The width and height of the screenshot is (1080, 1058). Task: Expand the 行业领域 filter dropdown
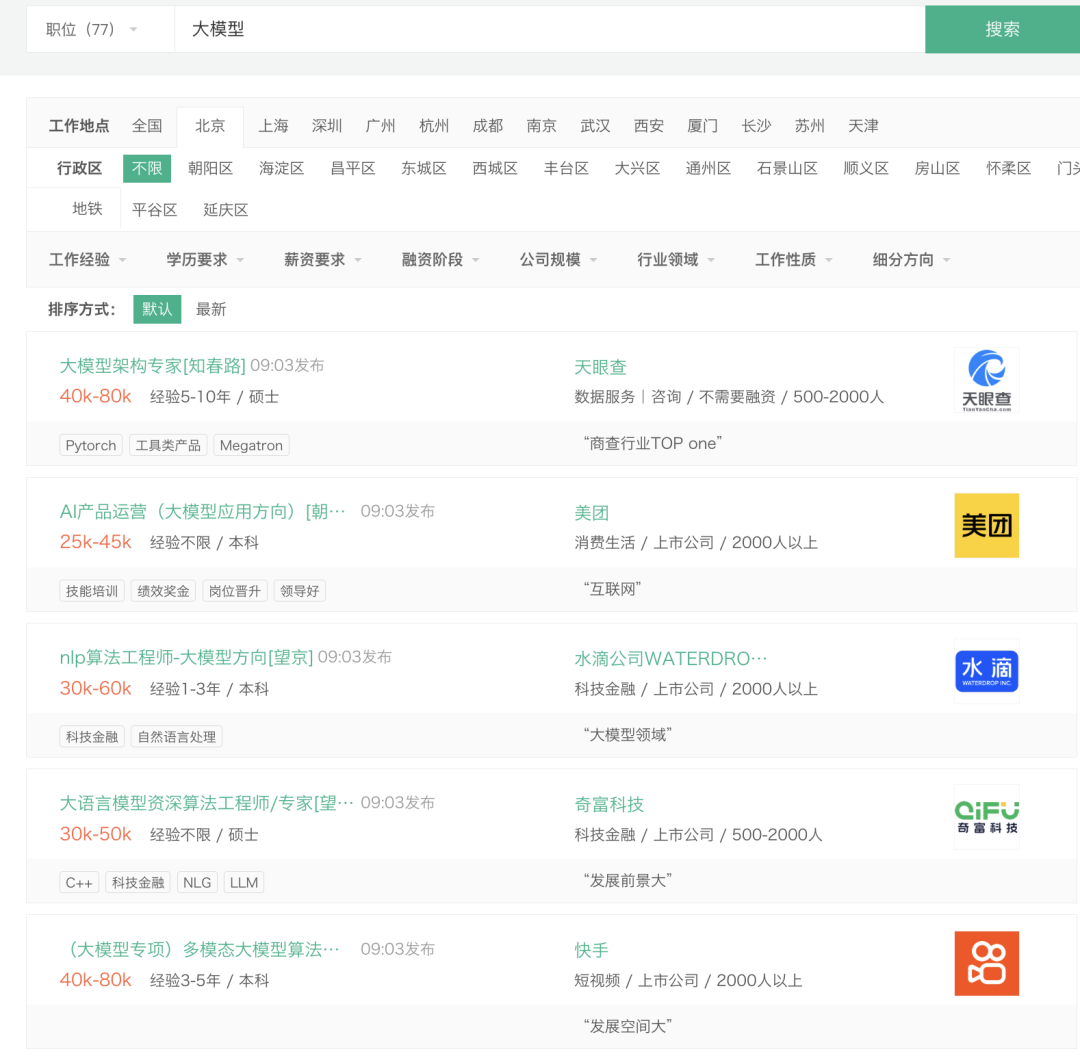[x=676, y=260]
